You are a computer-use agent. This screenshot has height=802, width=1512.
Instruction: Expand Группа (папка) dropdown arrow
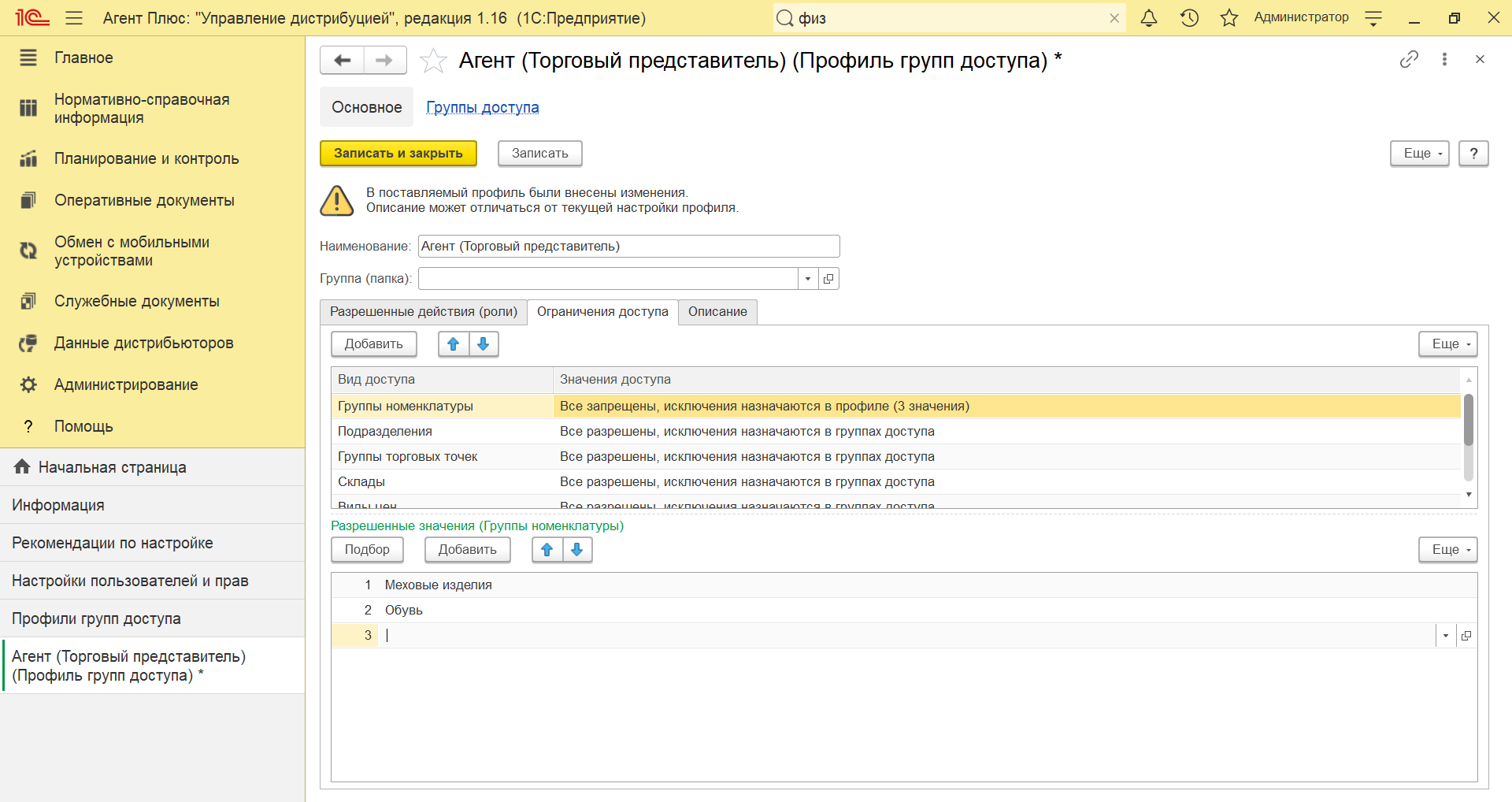click(808, 279)
